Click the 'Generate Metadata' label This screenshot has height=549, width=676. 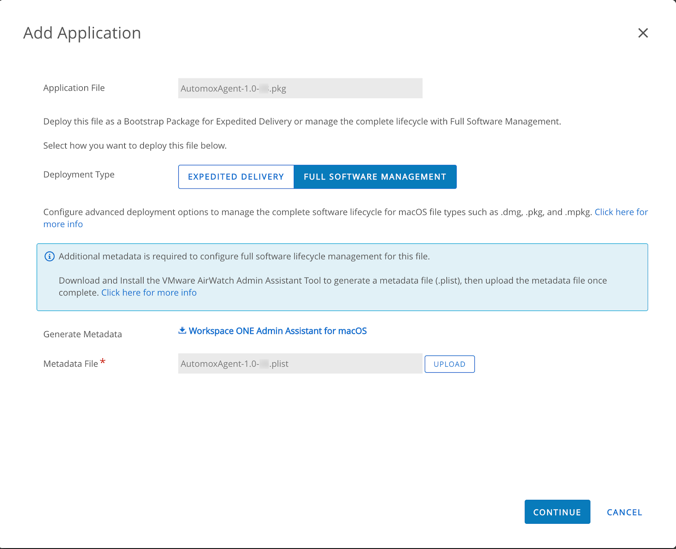click(x=82, y=334)
